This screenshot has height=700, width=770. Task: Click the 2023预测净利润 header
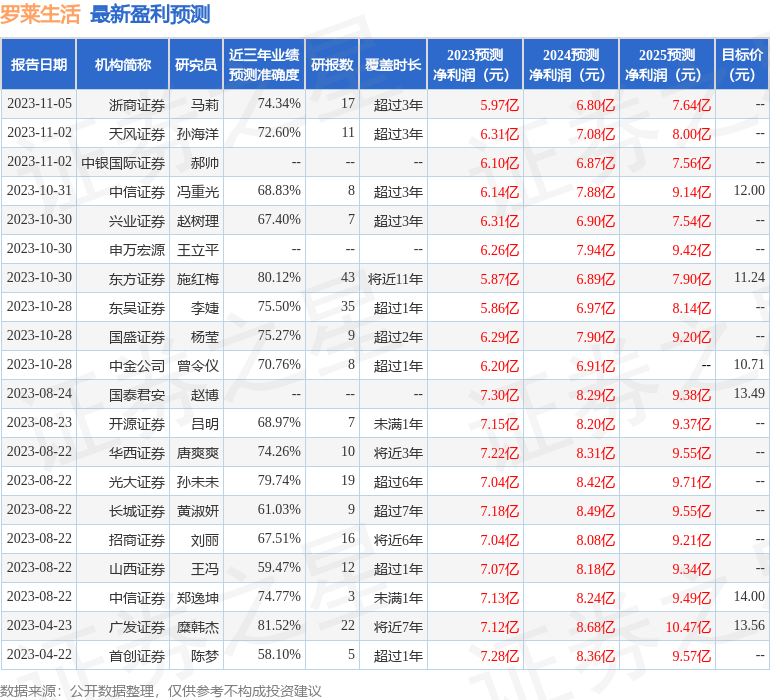(475, 64)
